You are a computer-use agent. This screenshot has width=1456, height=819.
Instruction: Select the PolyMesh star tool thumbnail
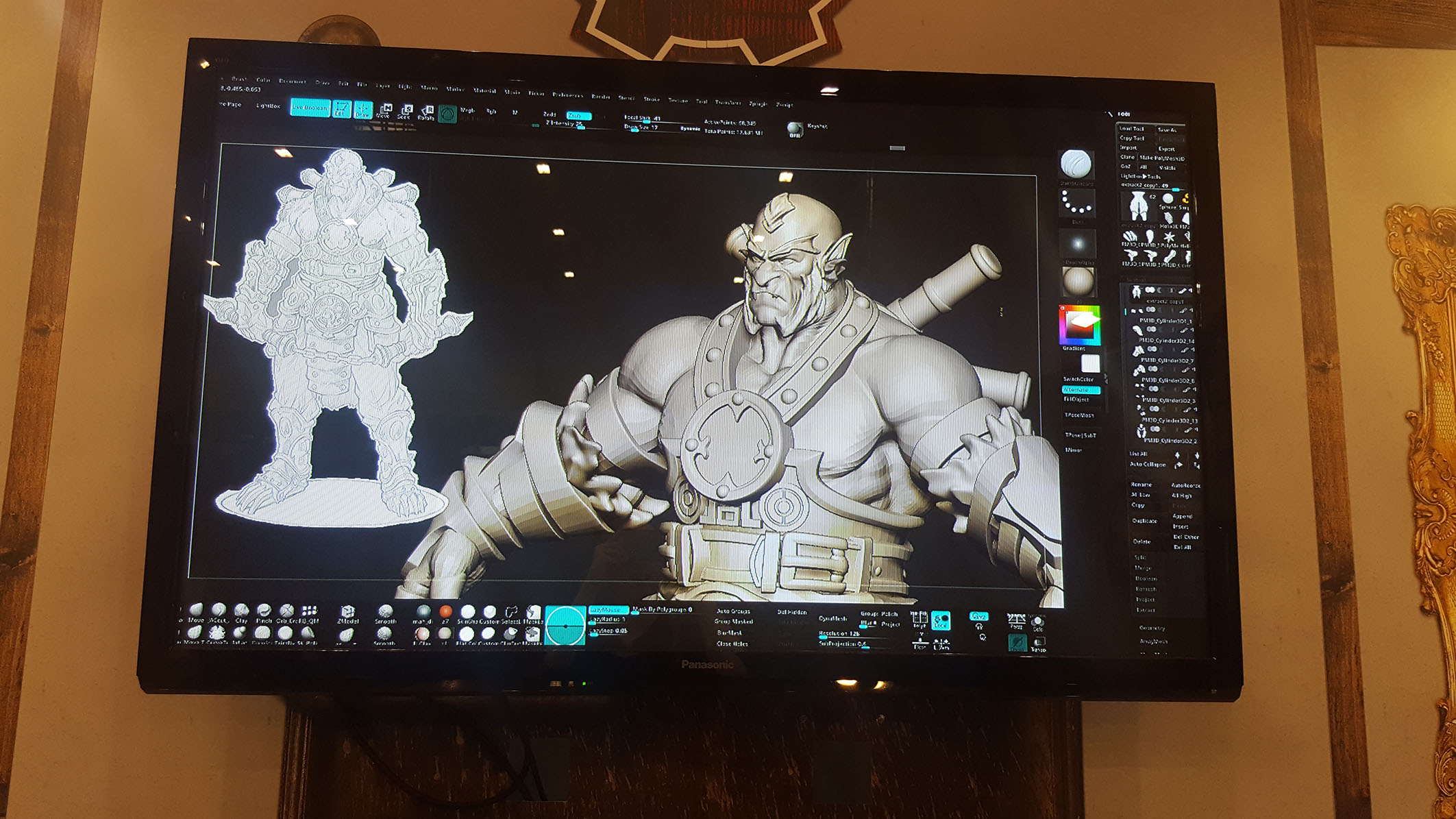tap(1169, 239)
